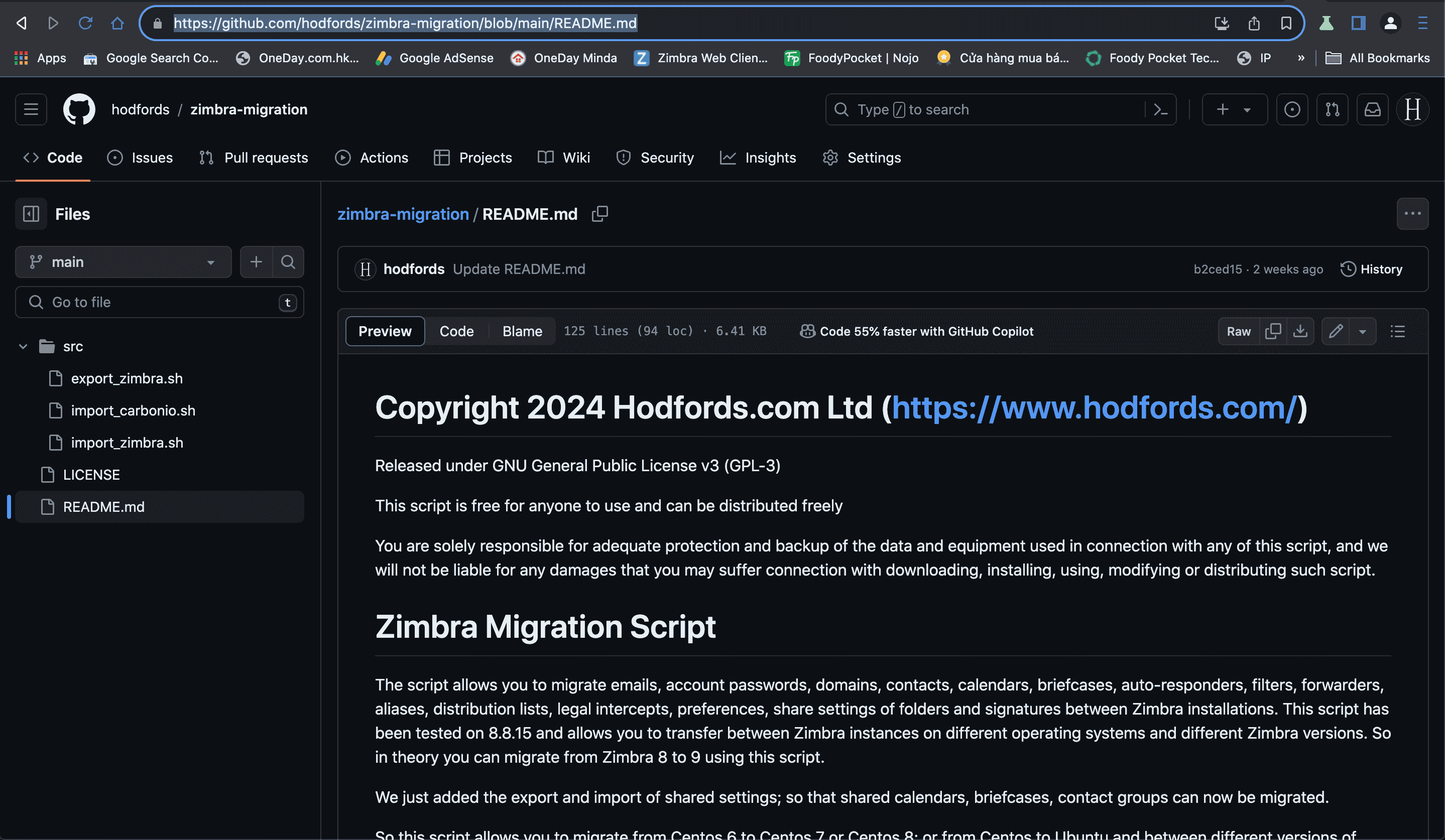Switch to the Preview view
Image resolution: width=1445 pixels, height=840 pixels.
[385, 331]
